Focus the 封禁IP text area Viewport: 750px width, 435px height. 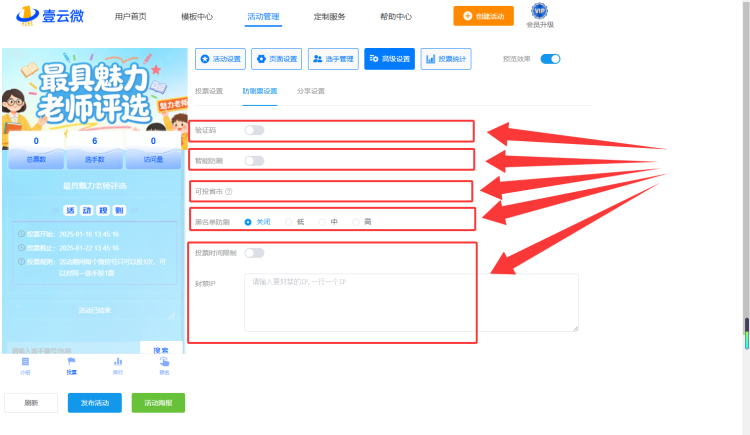point(411,302)
